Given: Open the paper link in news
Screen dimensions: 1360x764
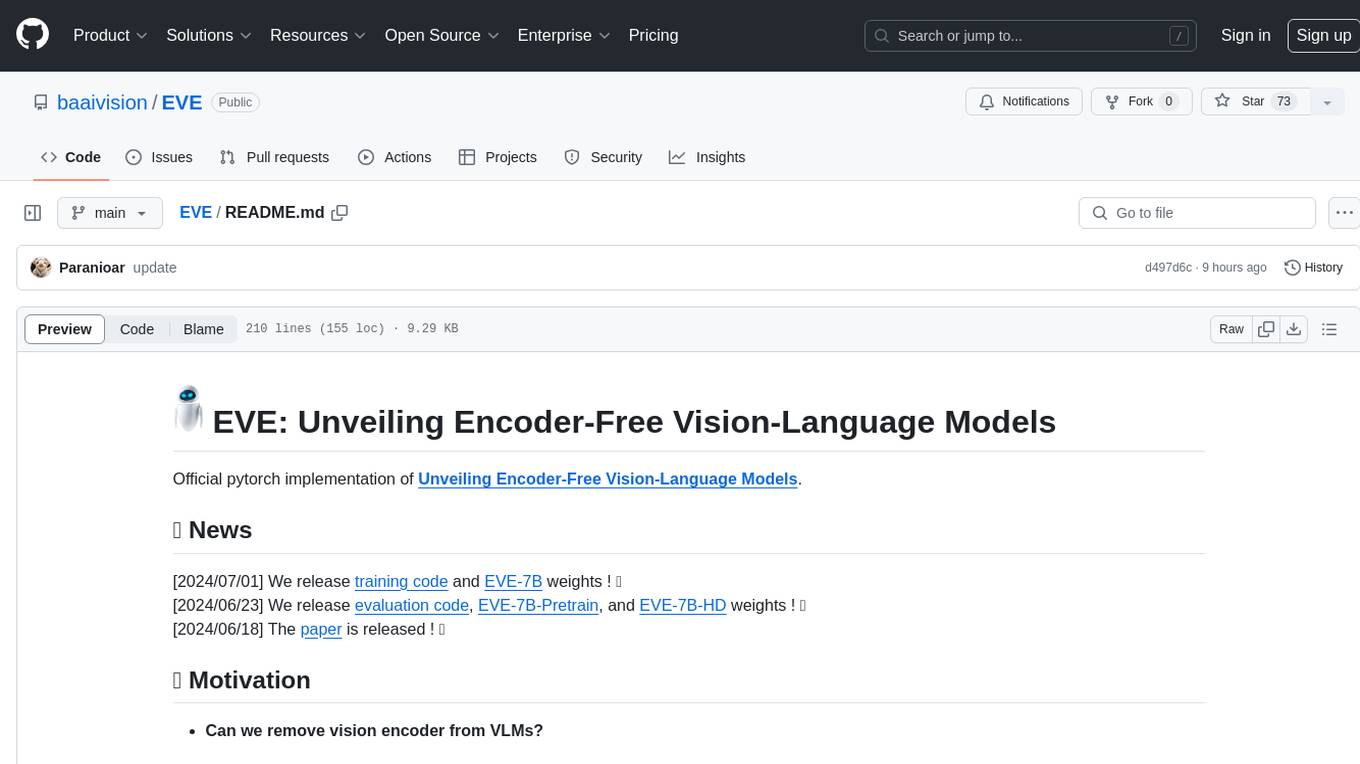Looking at the screenshot, I should (321, 629).
